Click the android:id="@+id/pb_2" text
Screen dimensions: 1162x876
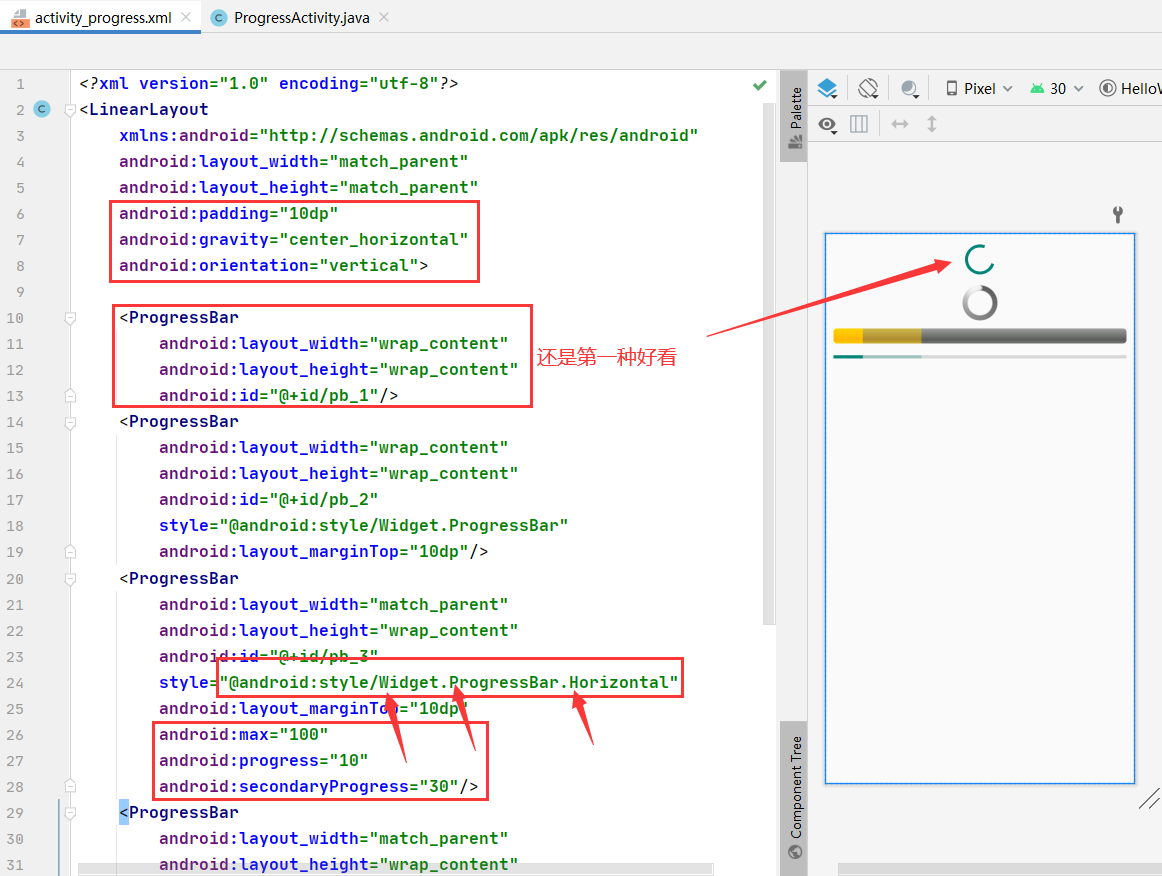pyautogui.click(x=268, y=500)
